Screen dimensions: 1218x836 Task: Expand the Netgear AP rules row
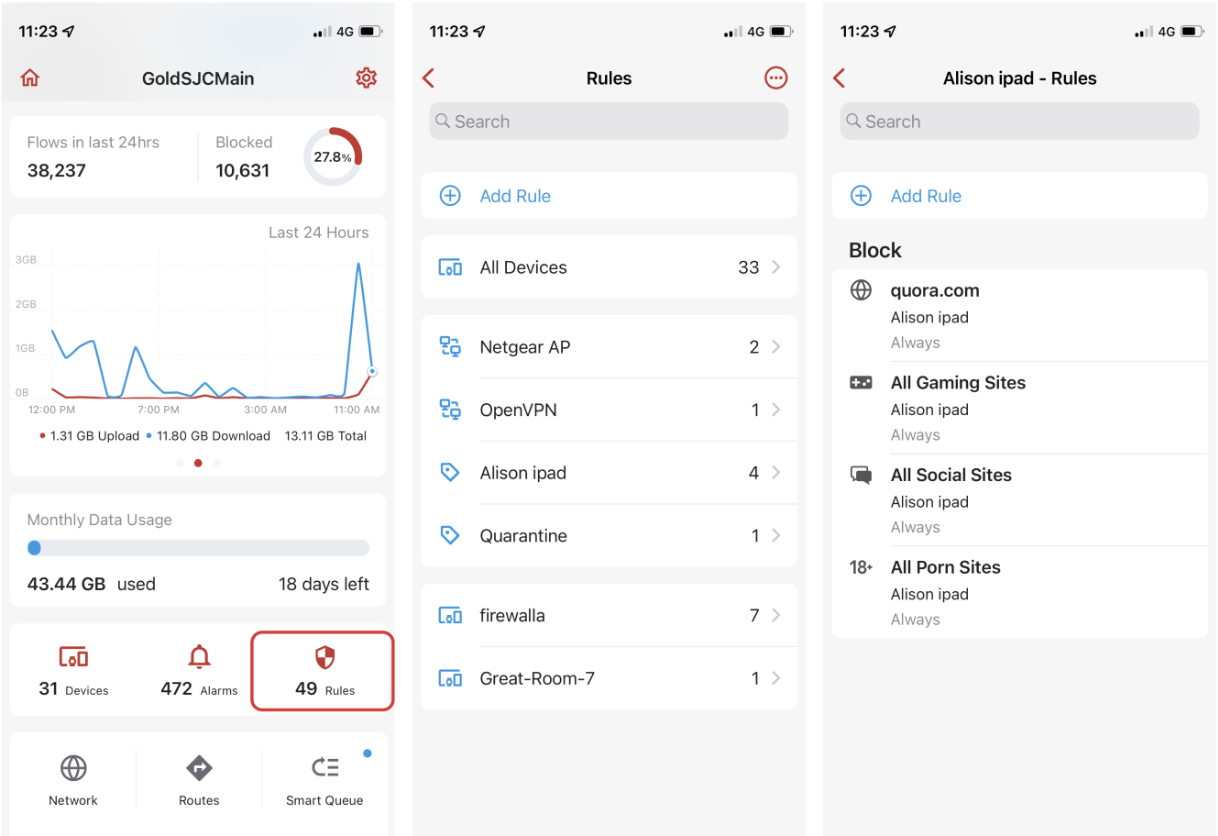click(x=609, y=347)
